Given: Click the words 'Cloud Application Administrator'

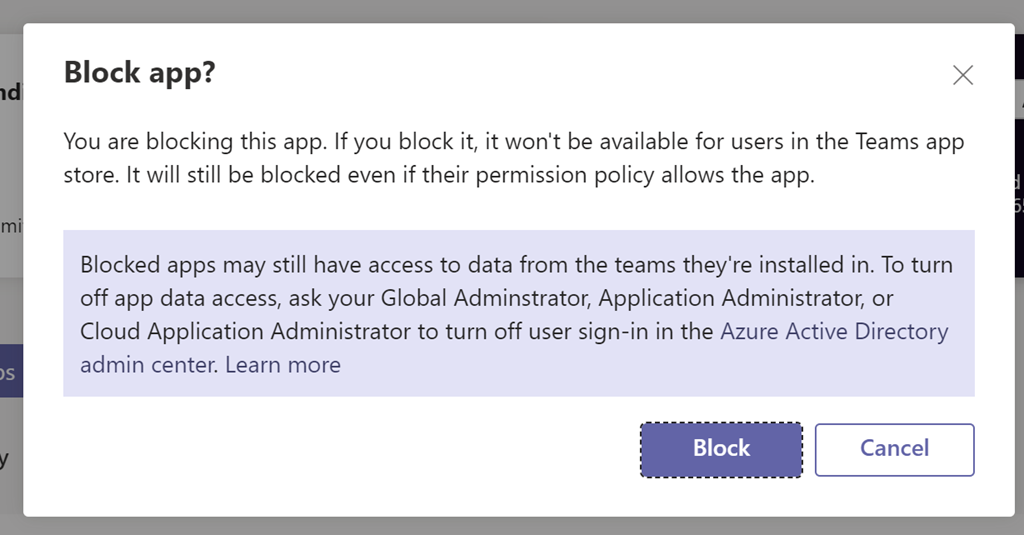Looking at the screenshot, I should [x=246, y=332].
